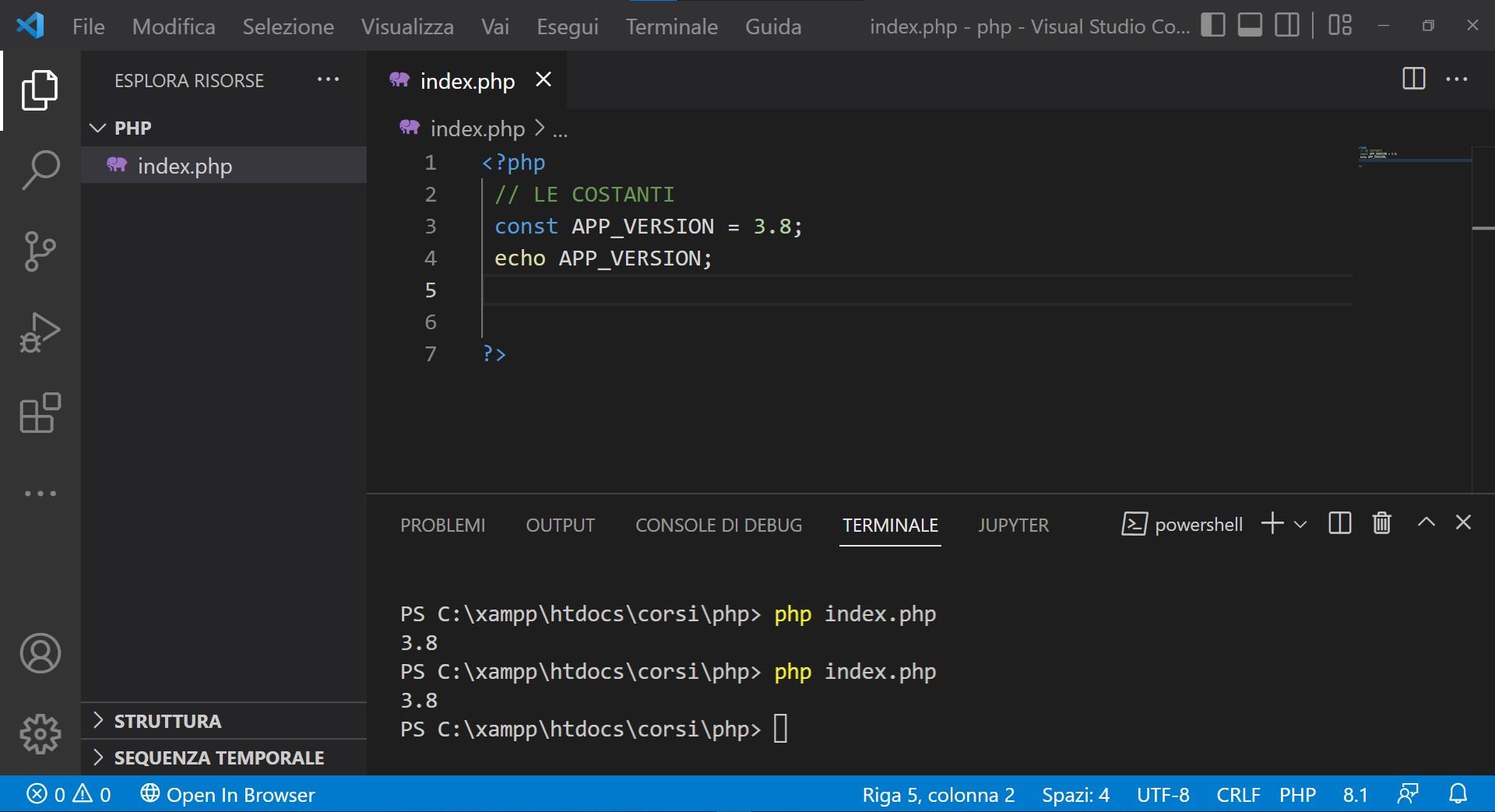This screenshot has height=812, width=1495.
Task: Click line 4 echo APP_VERSION code
Action: pos(603,258)
